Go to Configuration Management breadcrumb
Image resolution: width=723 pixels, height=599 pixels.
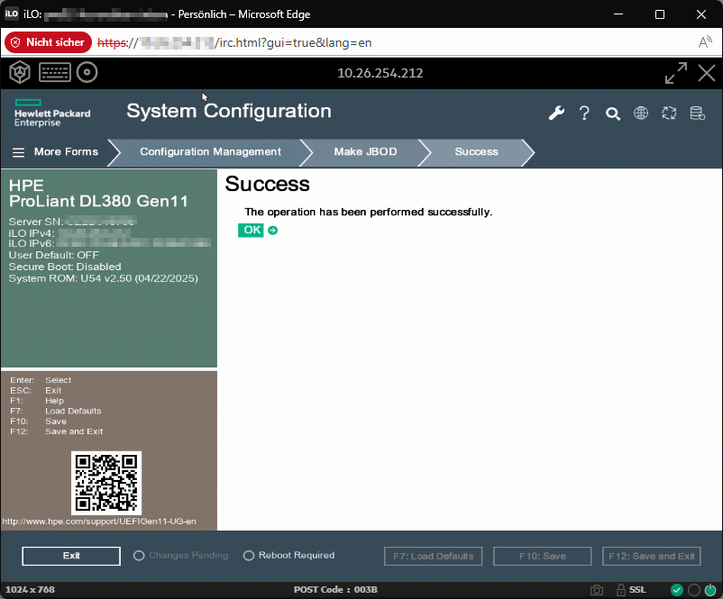click(210, 152)
